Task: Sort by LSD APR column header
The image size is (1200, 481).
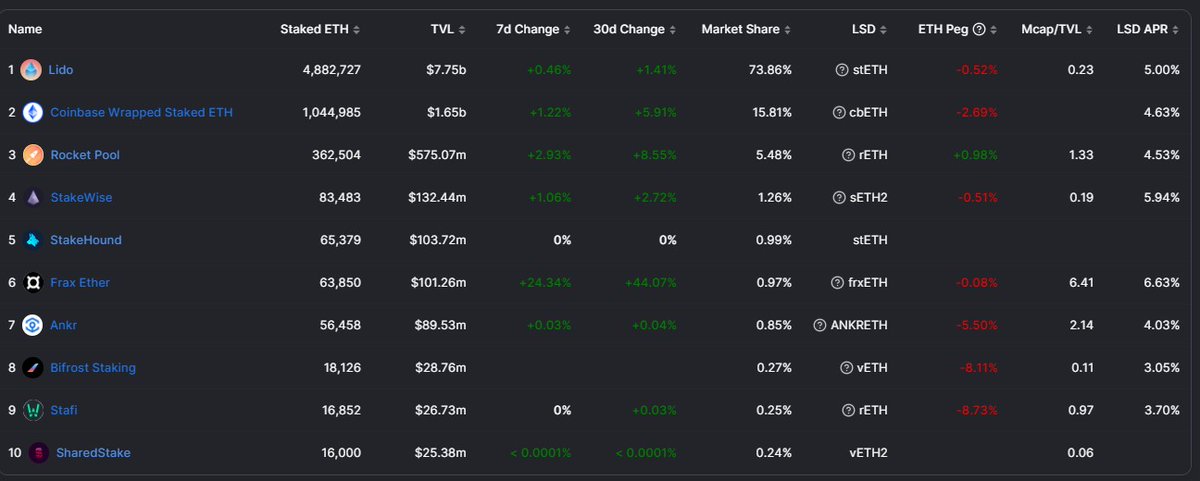Action: (1148, 29)
